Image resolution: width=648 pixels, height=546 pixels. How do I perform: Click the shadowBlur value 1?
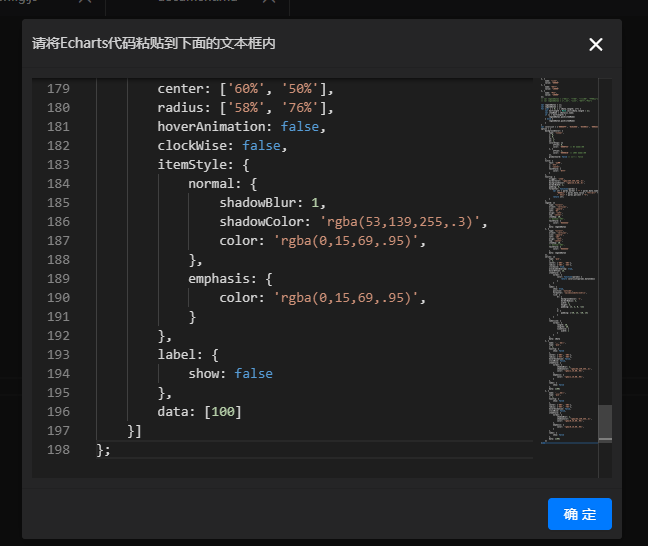(x=315, y=203)
